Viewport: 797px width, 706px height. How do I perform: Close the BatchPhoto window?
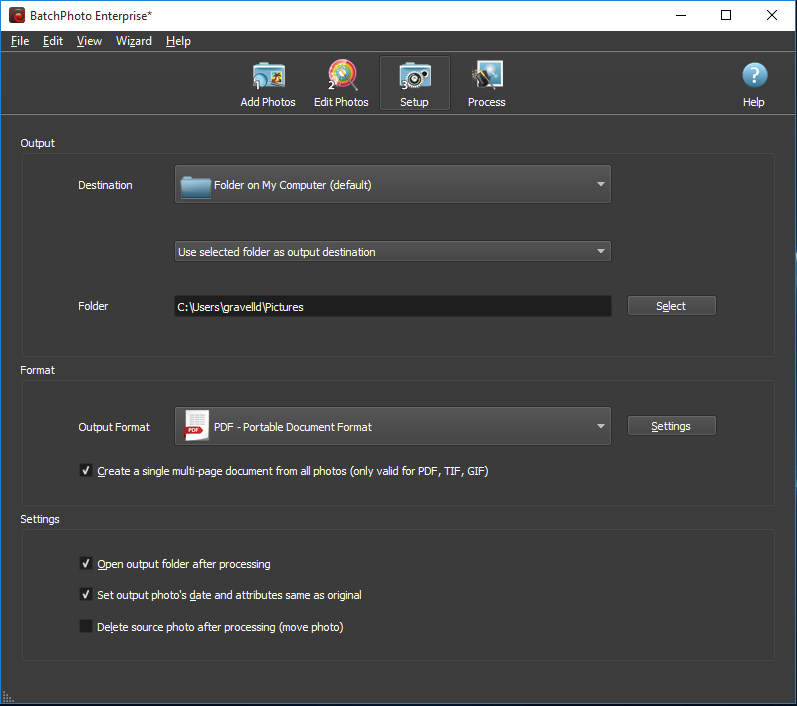click(772, 16)
